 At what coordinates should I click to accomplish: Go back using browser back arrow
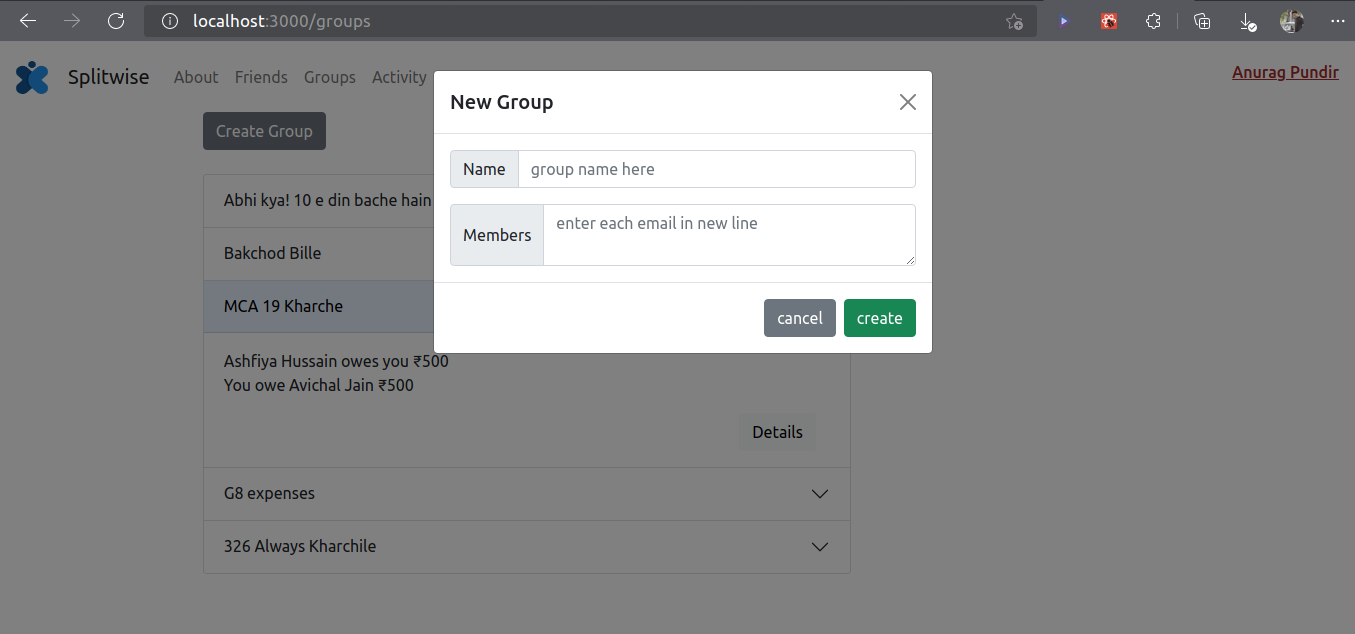27,20
